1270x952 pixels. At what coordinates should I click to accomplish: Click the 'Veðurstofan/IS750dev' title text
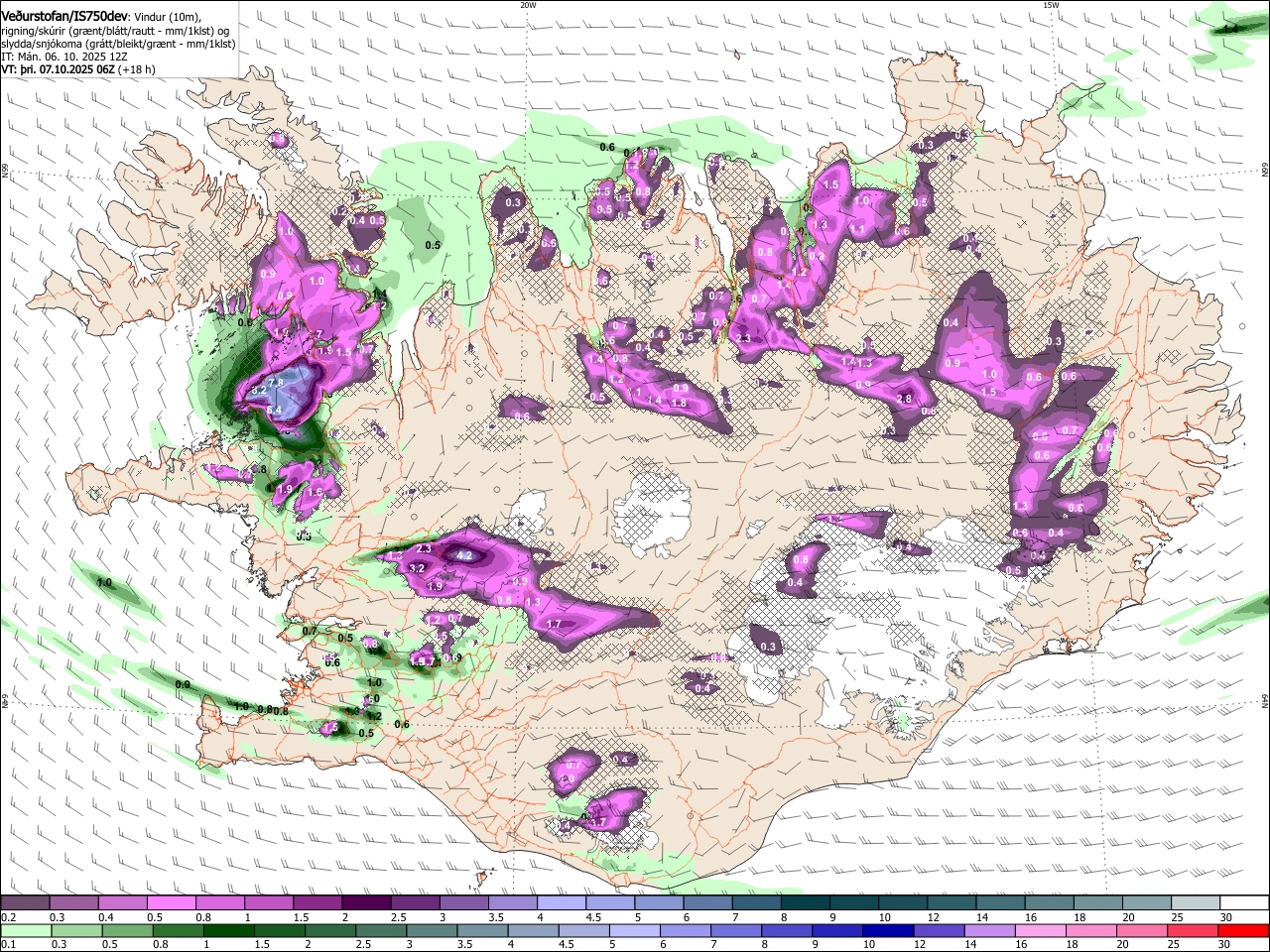[x=64, y=15]
